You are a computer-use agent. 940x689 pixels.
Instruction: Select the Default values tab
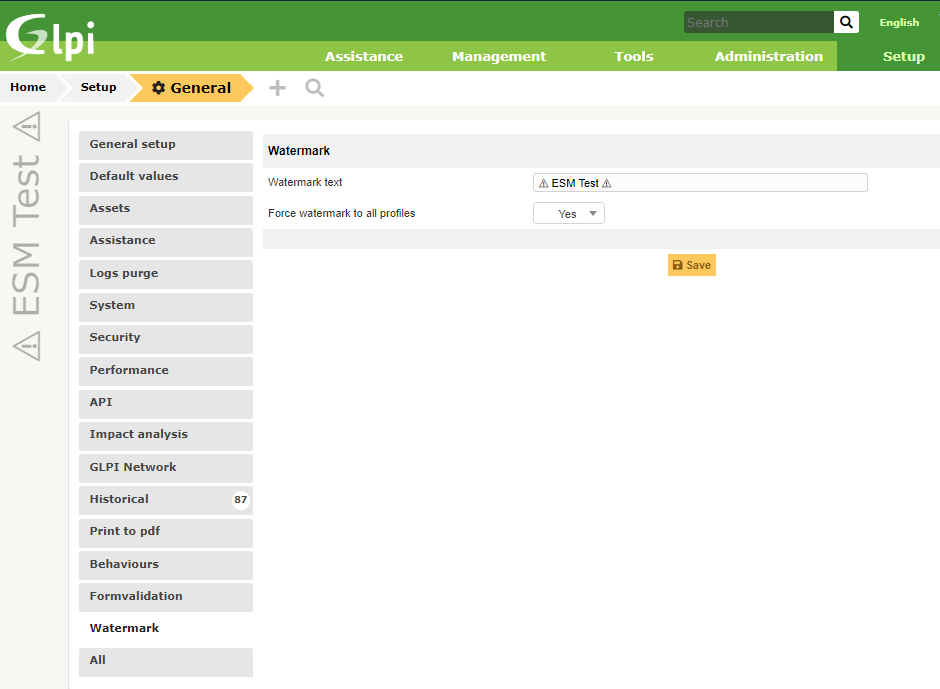[165, 177]
